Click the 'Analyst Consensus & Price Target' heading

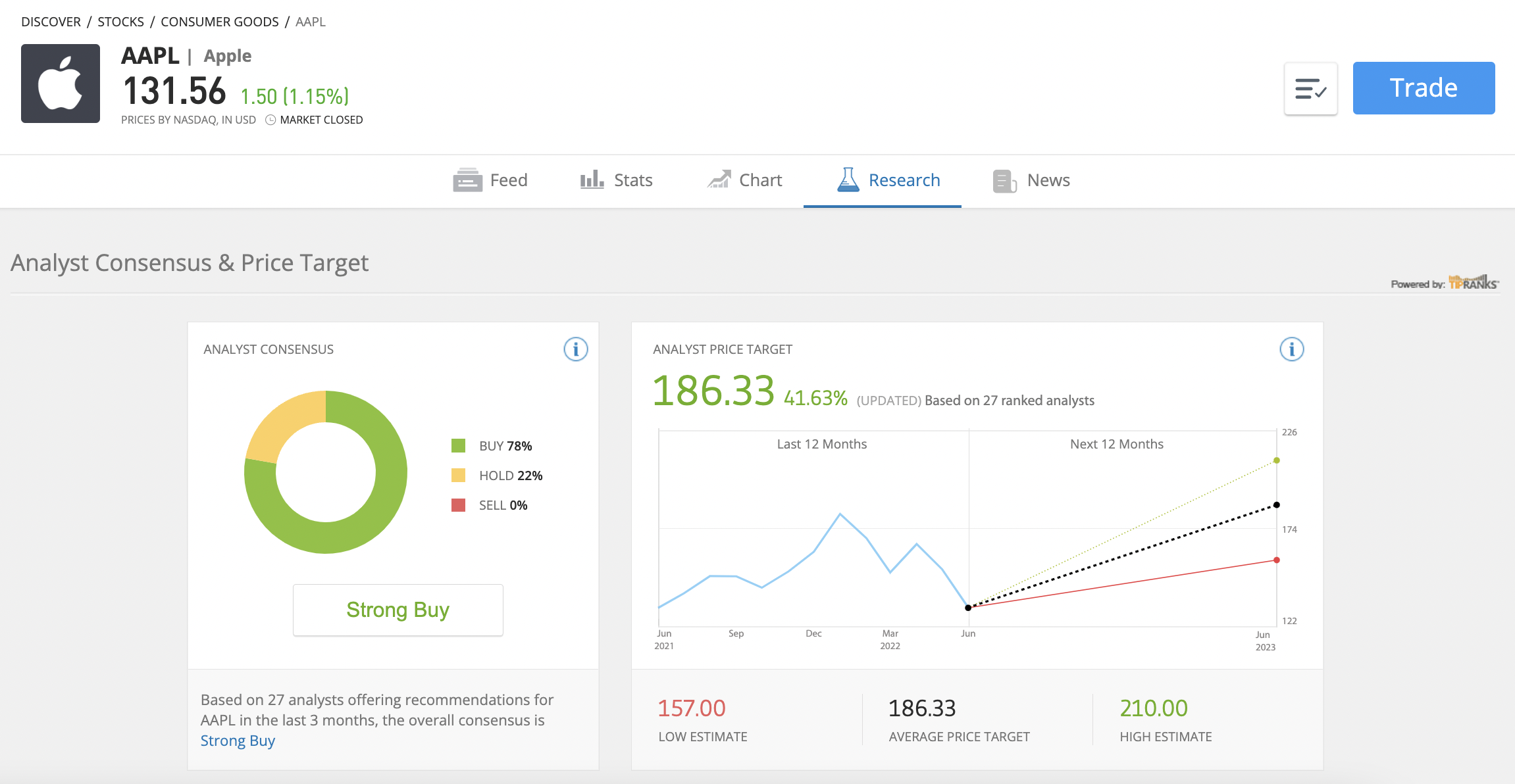click(x=190, y=263)
